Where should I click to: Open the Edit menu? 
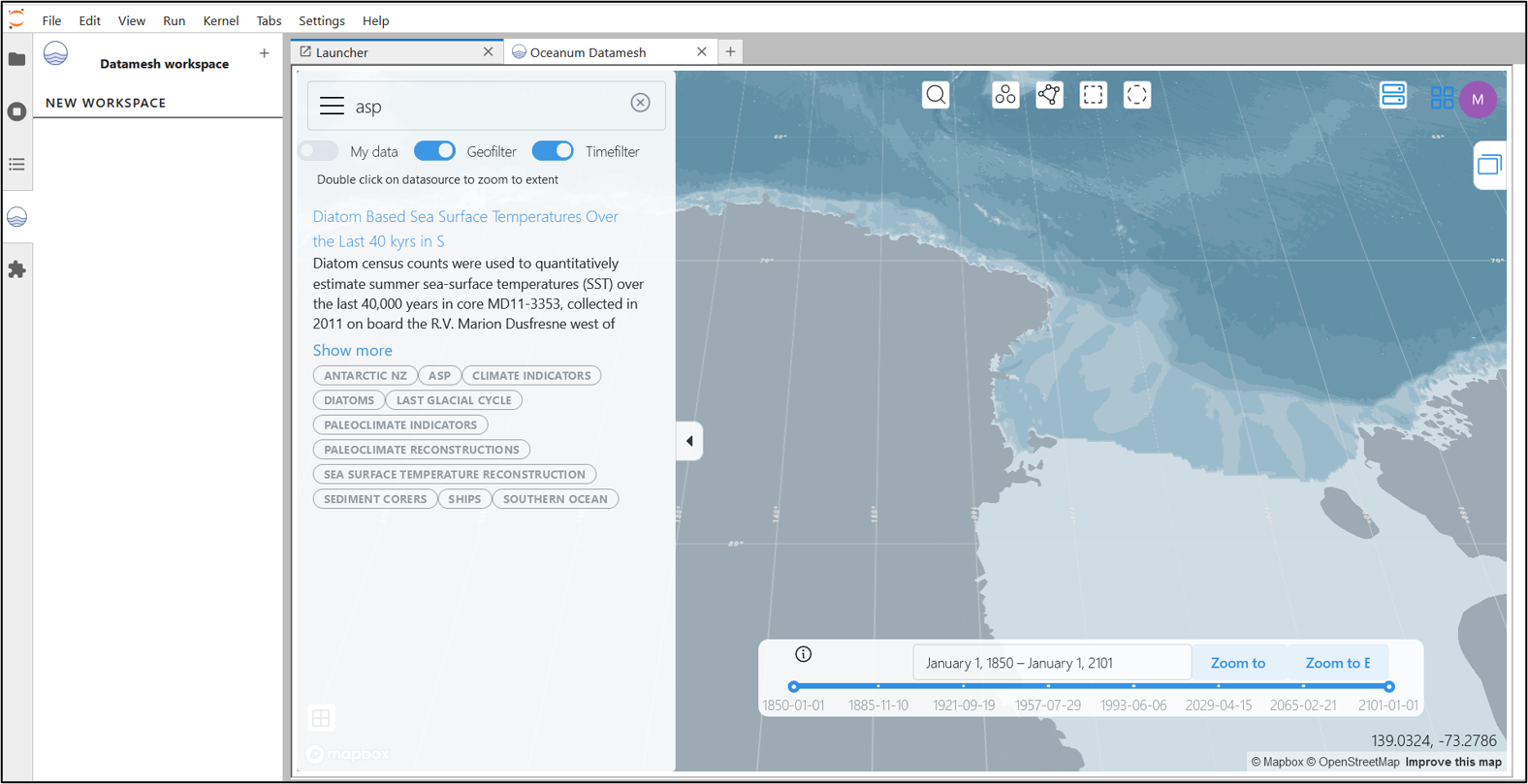coord(89,20)
